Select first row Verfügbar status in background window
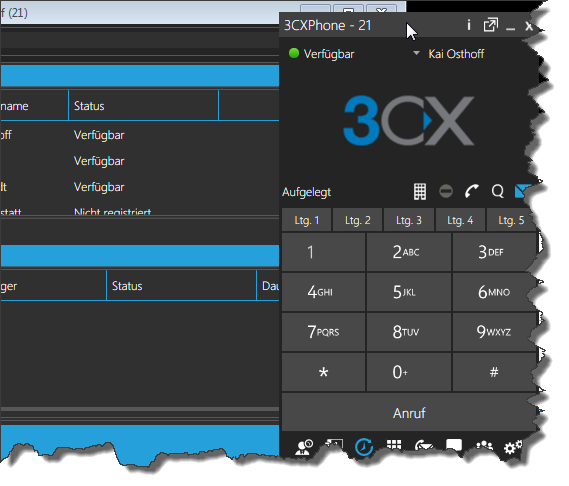This screenshot has height=486, width=569. click(x=99, y=135)
